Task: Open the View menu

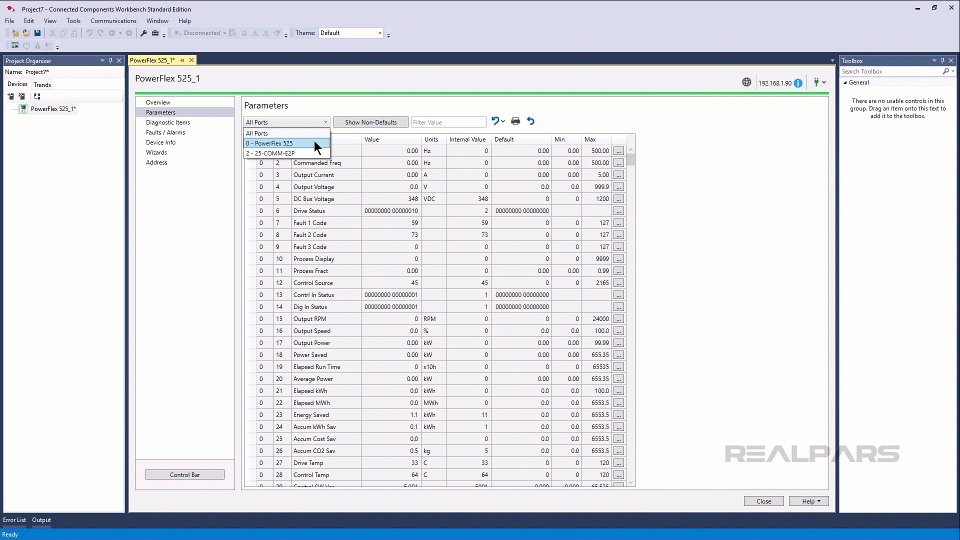Action: tap(50, 21)
